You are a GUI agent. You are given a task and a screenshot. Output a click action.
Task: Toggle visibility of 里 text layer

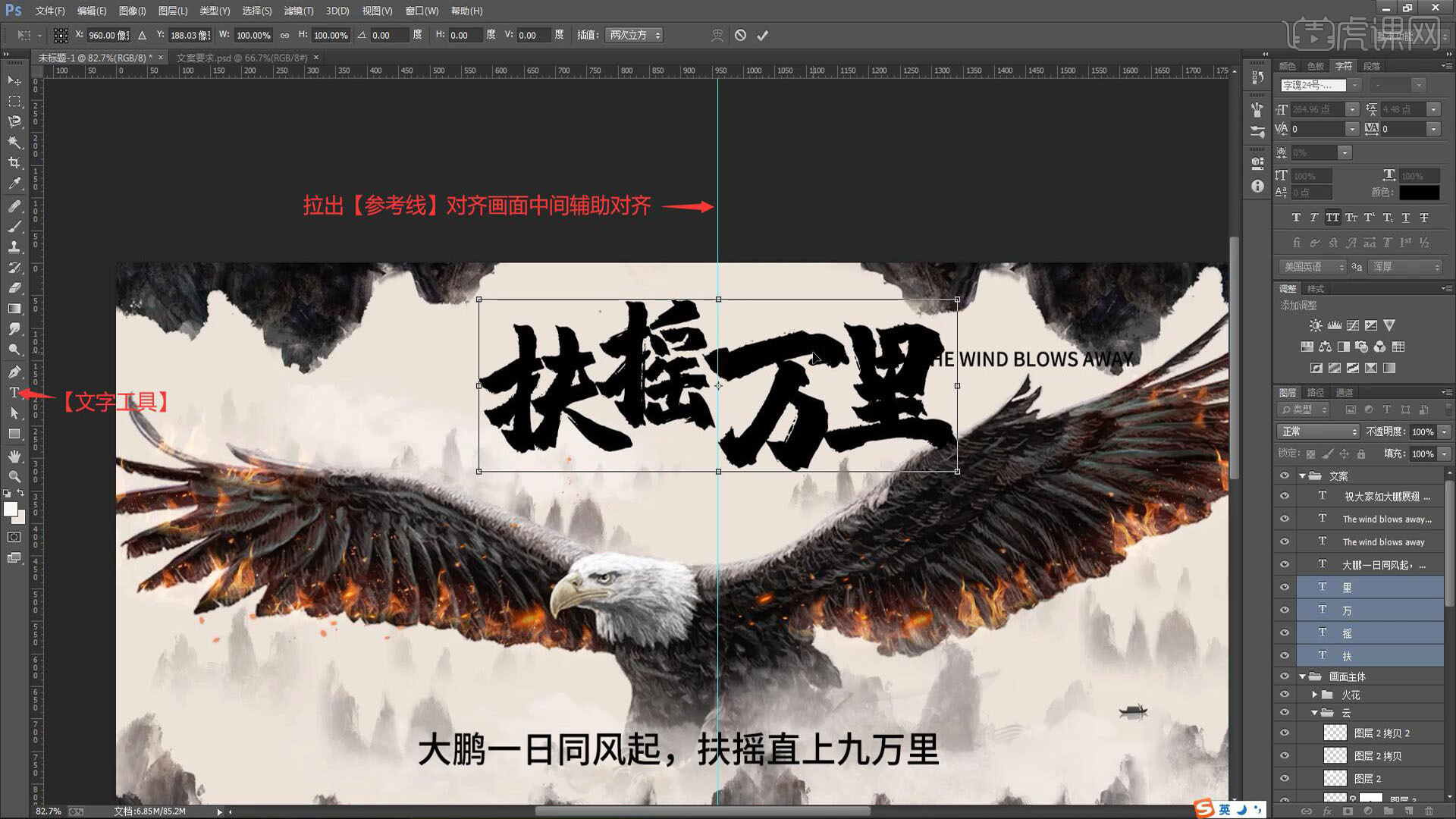tap(1284, 587)
